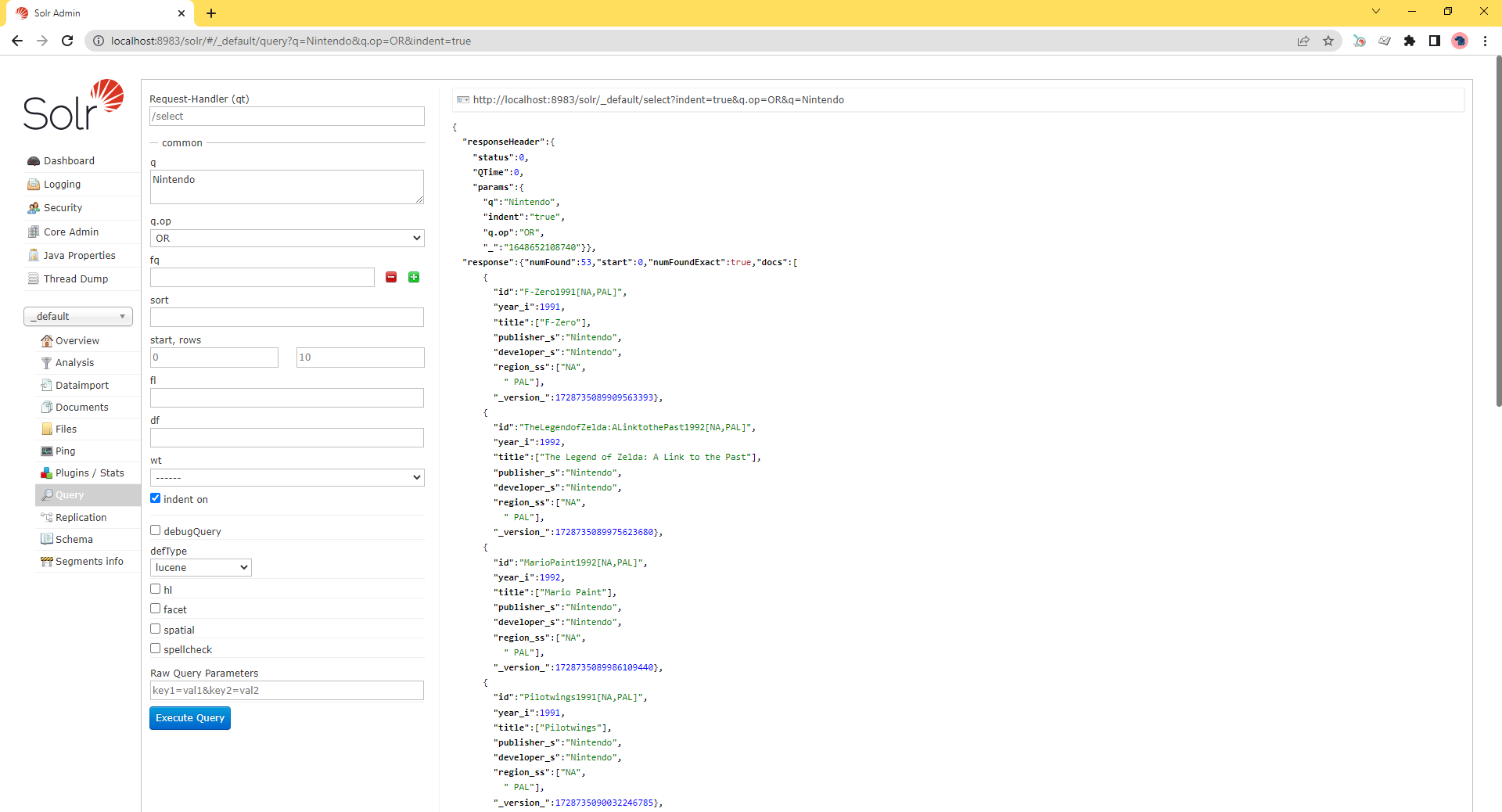
Task: Open the Replication icon
Action: pos(46,517)
